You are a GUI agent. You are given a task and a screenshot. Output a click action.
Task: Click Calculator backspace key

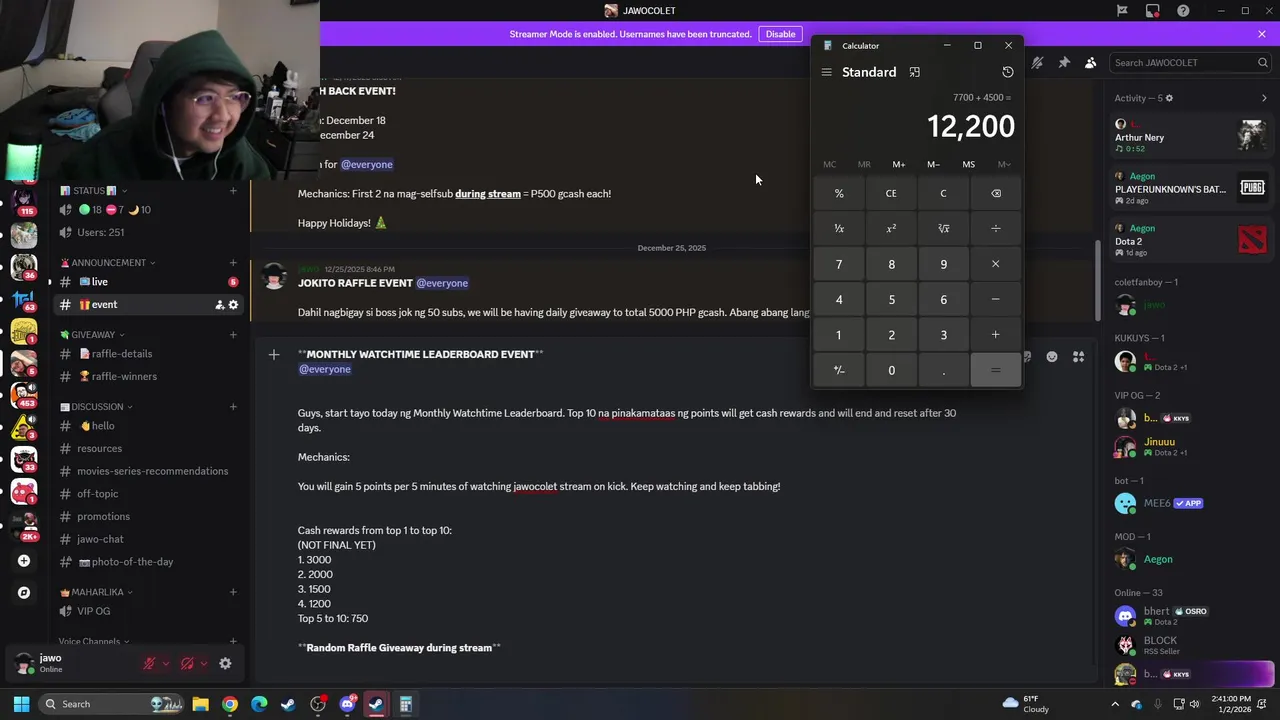[x=995, y=193]
